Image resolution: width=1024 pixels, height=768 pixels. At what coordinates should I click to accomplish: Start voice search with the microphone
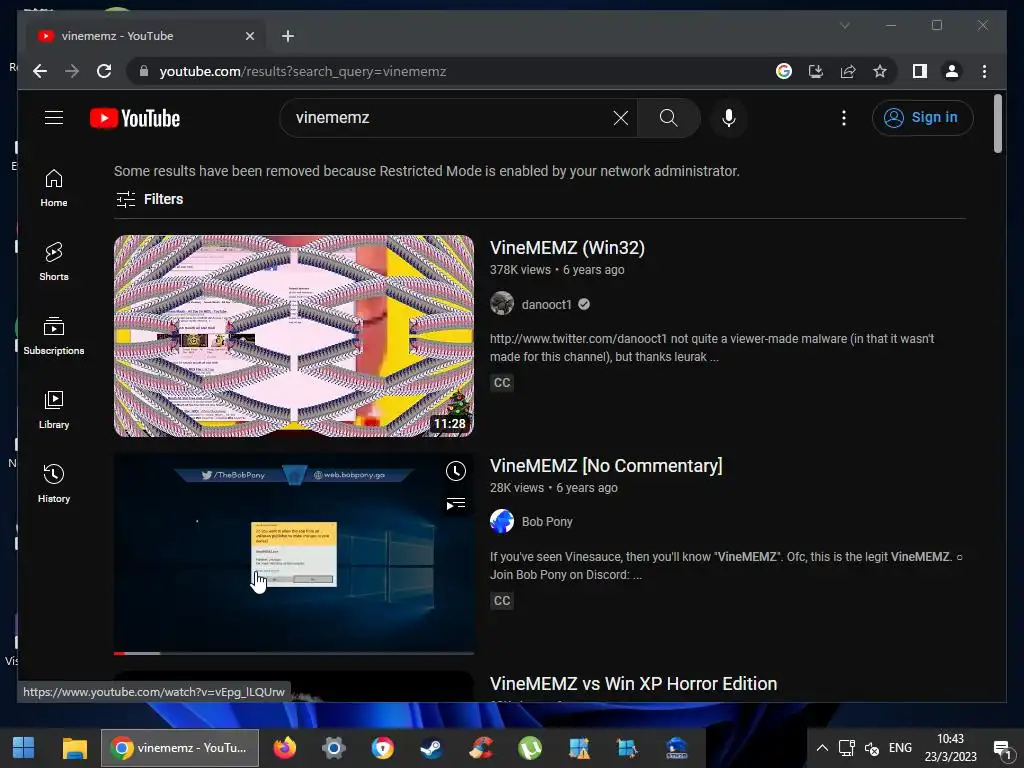(729, 118)
